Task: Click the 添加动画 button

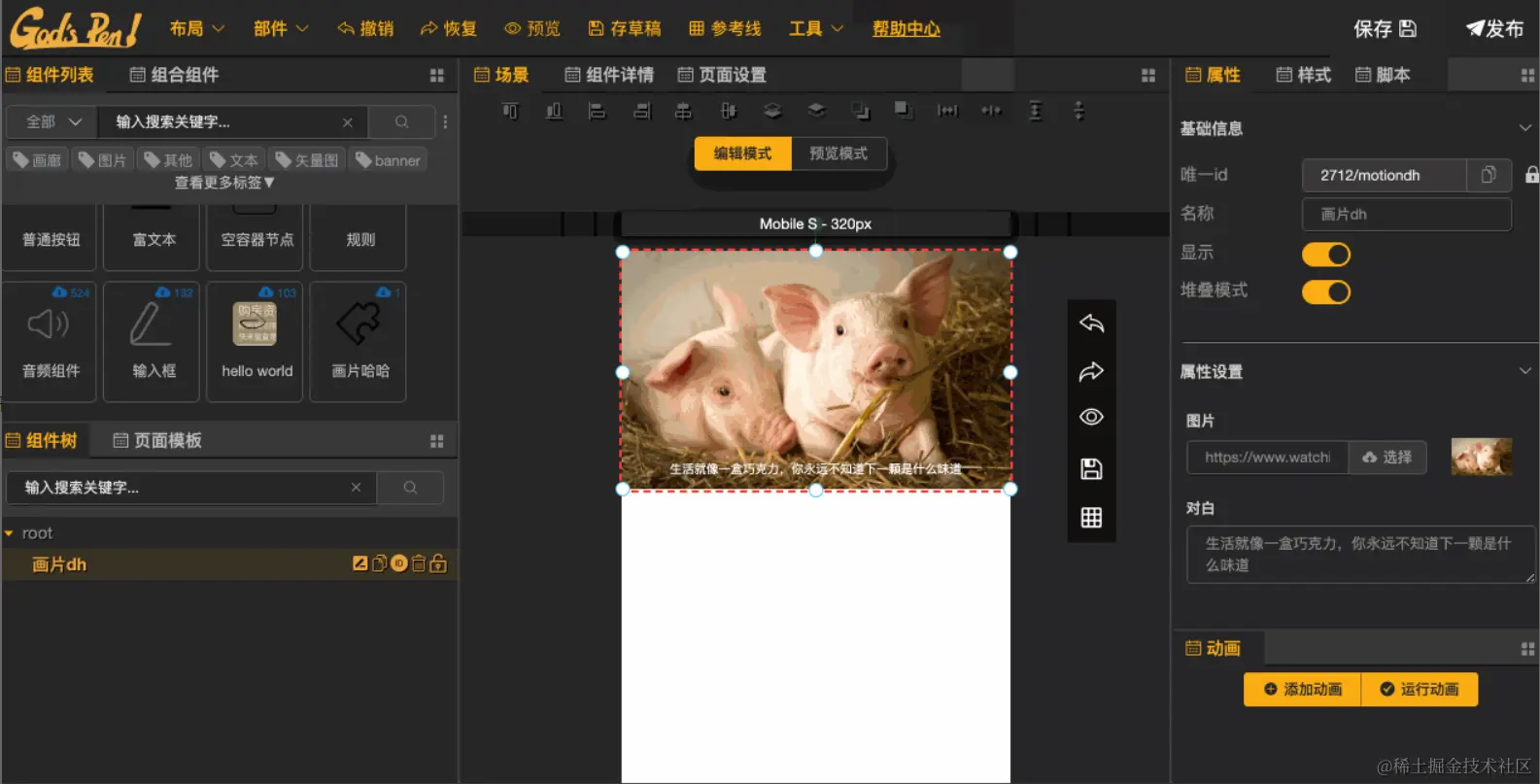Action: coord(1302,689)
